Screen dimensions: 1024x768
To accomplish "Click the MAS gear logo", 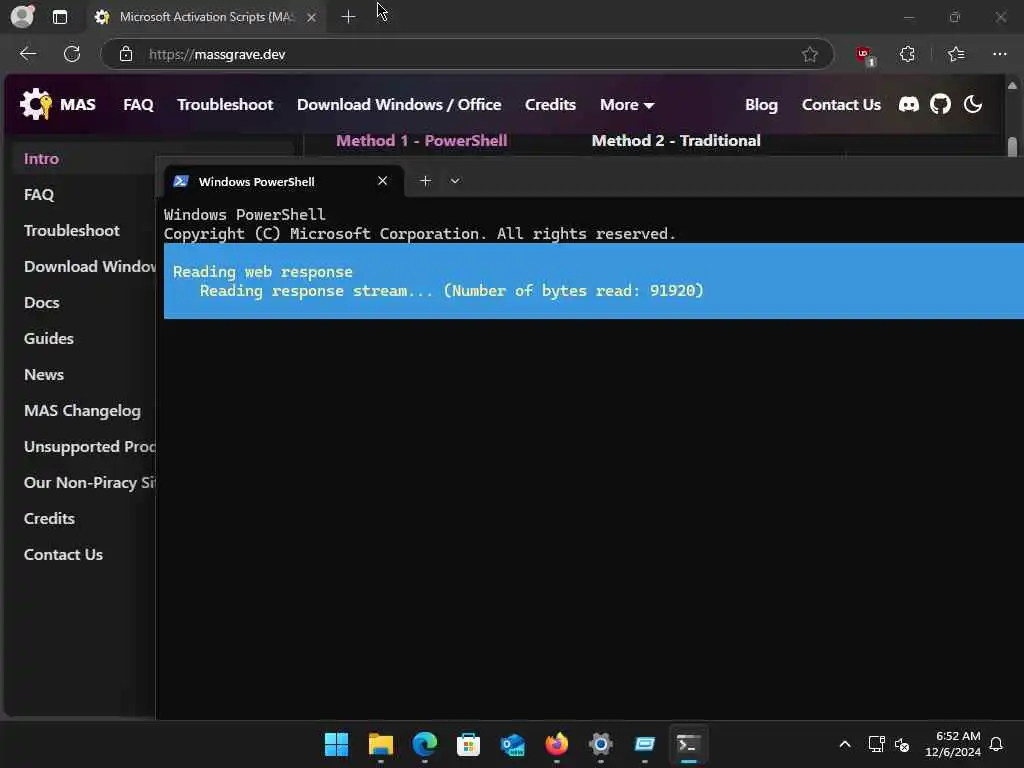I will click(35, 104).
